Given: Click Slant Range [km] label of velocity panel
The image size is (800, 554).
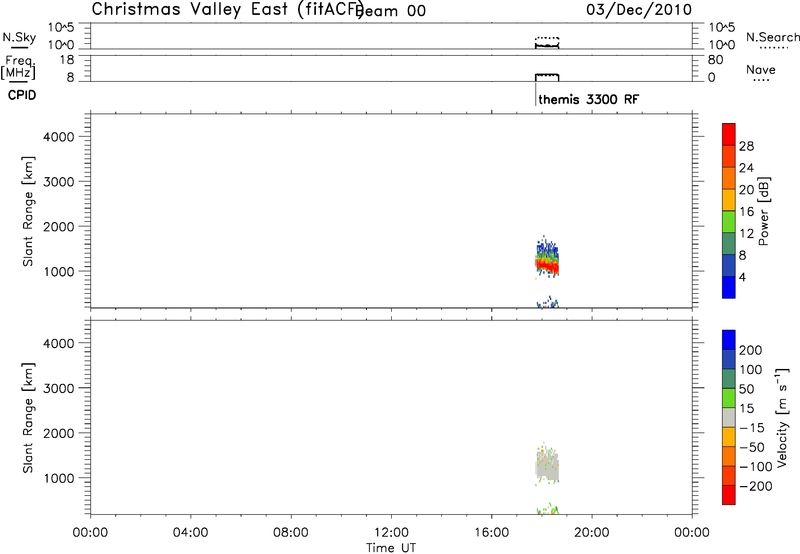Looking at the screenshot, I should 28,418.
